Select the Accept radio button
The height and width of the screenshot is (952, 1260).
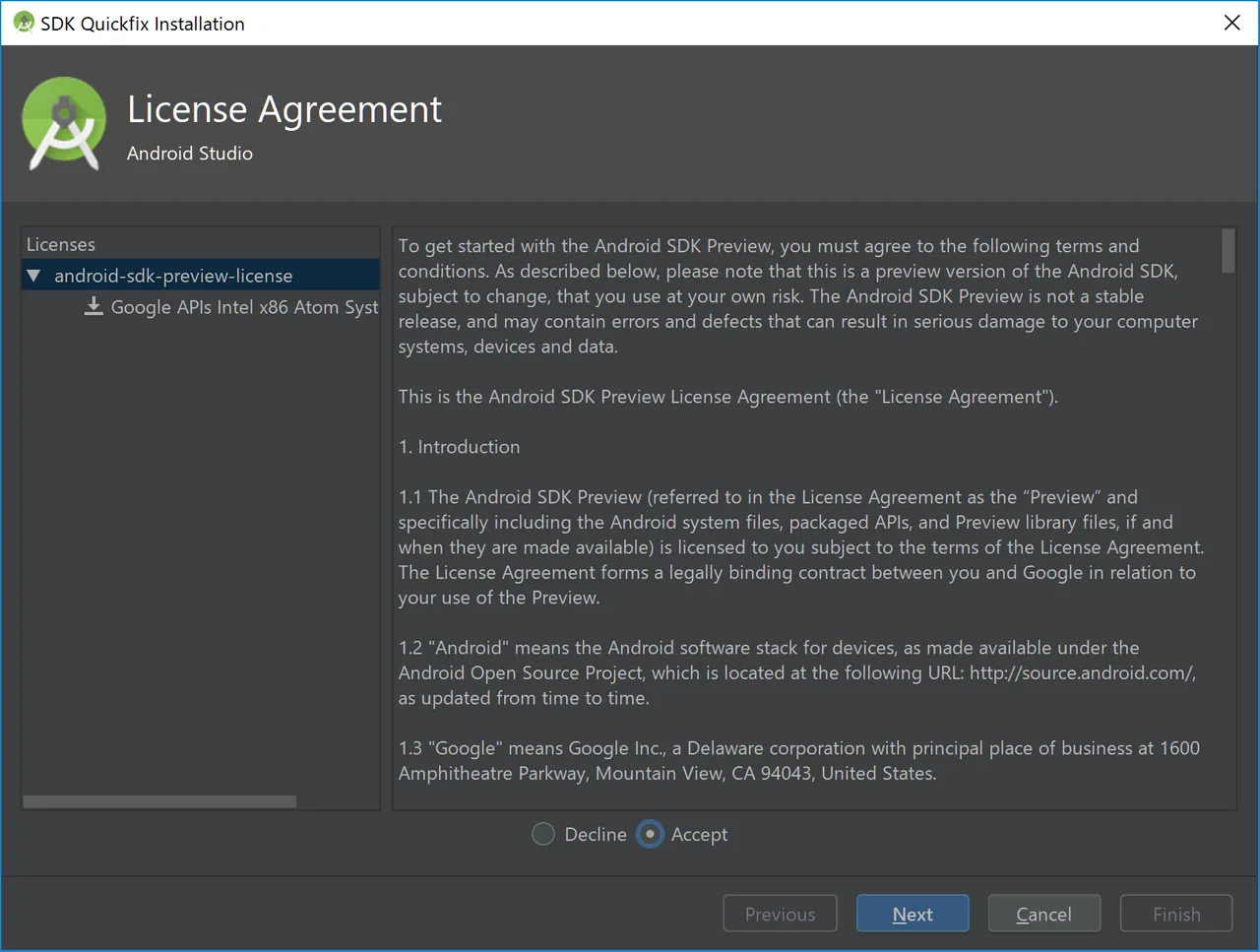tap(650, 834)
